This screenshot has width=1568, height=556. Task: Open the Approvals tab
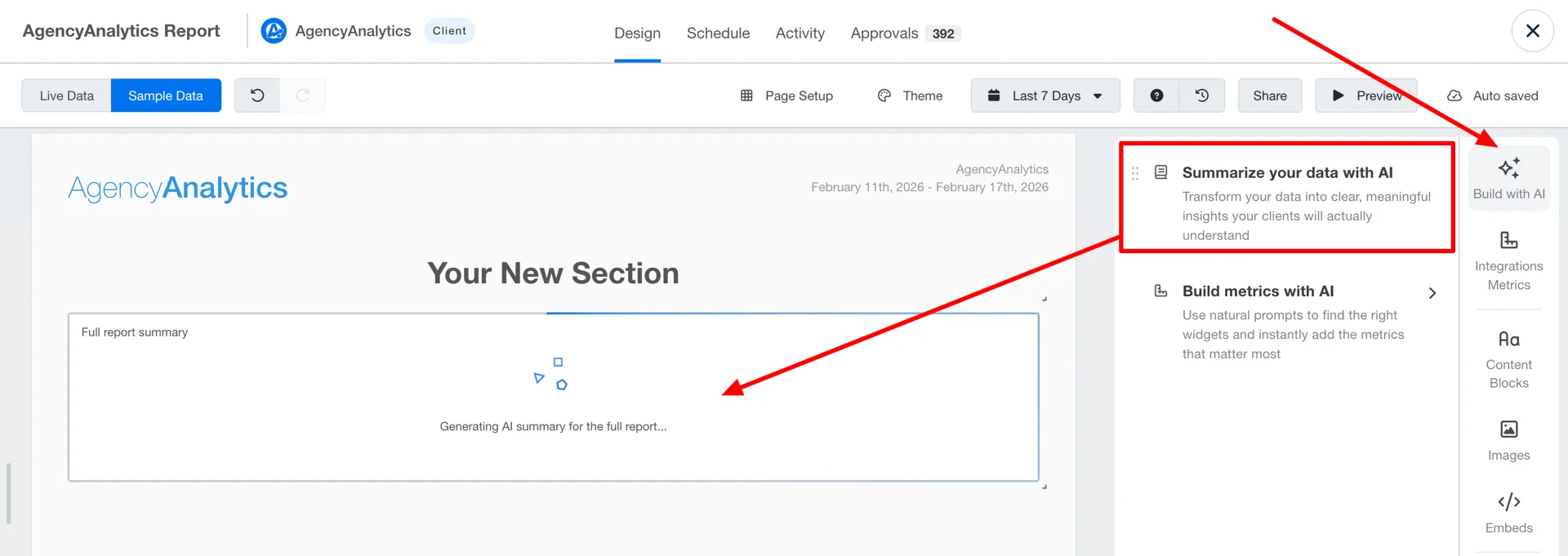(x=905, y=33)
